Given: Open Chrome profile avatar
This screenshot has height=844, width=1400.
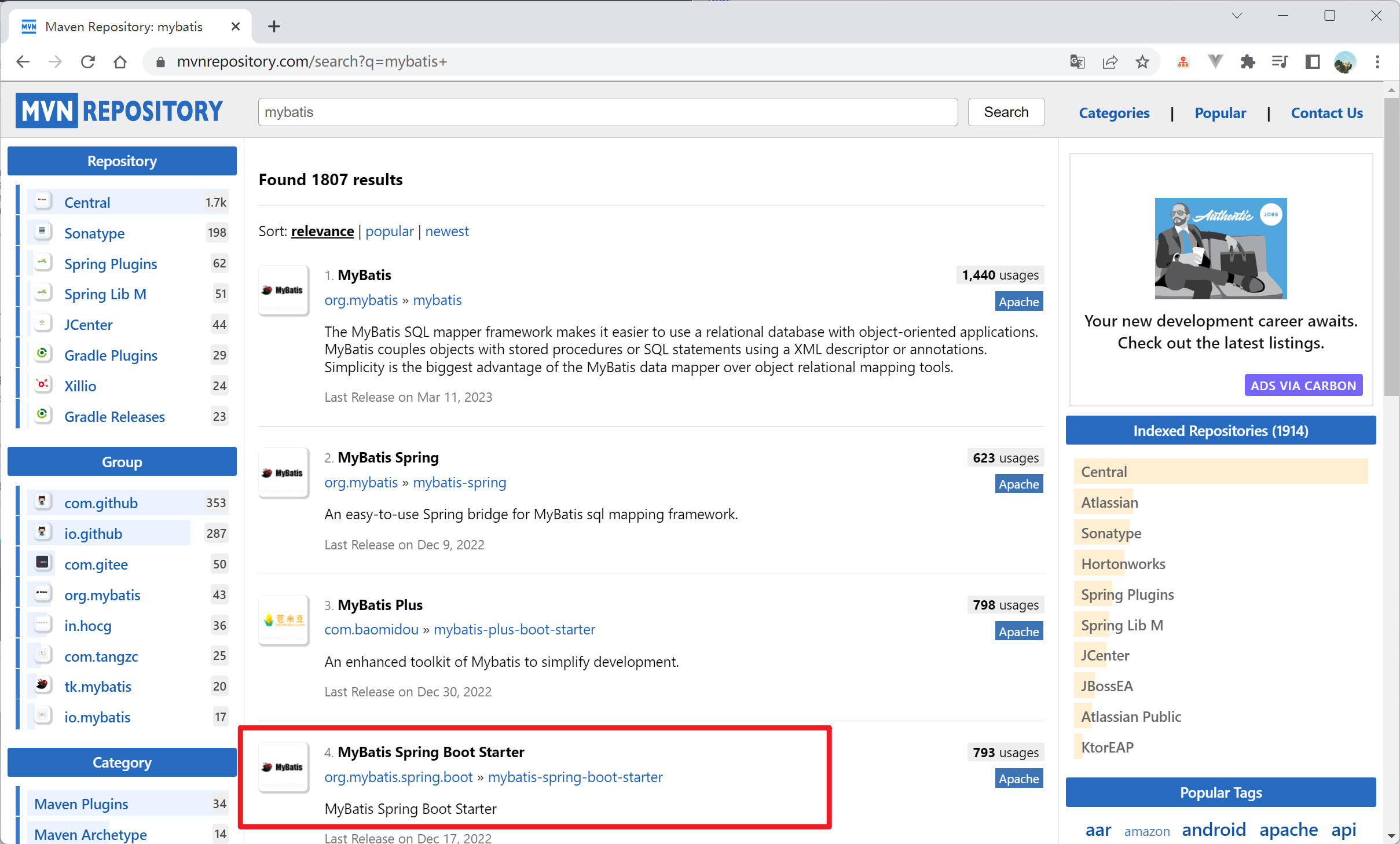Looking at the screenshot, I should pyautogui.click(x=1345, y=61).
